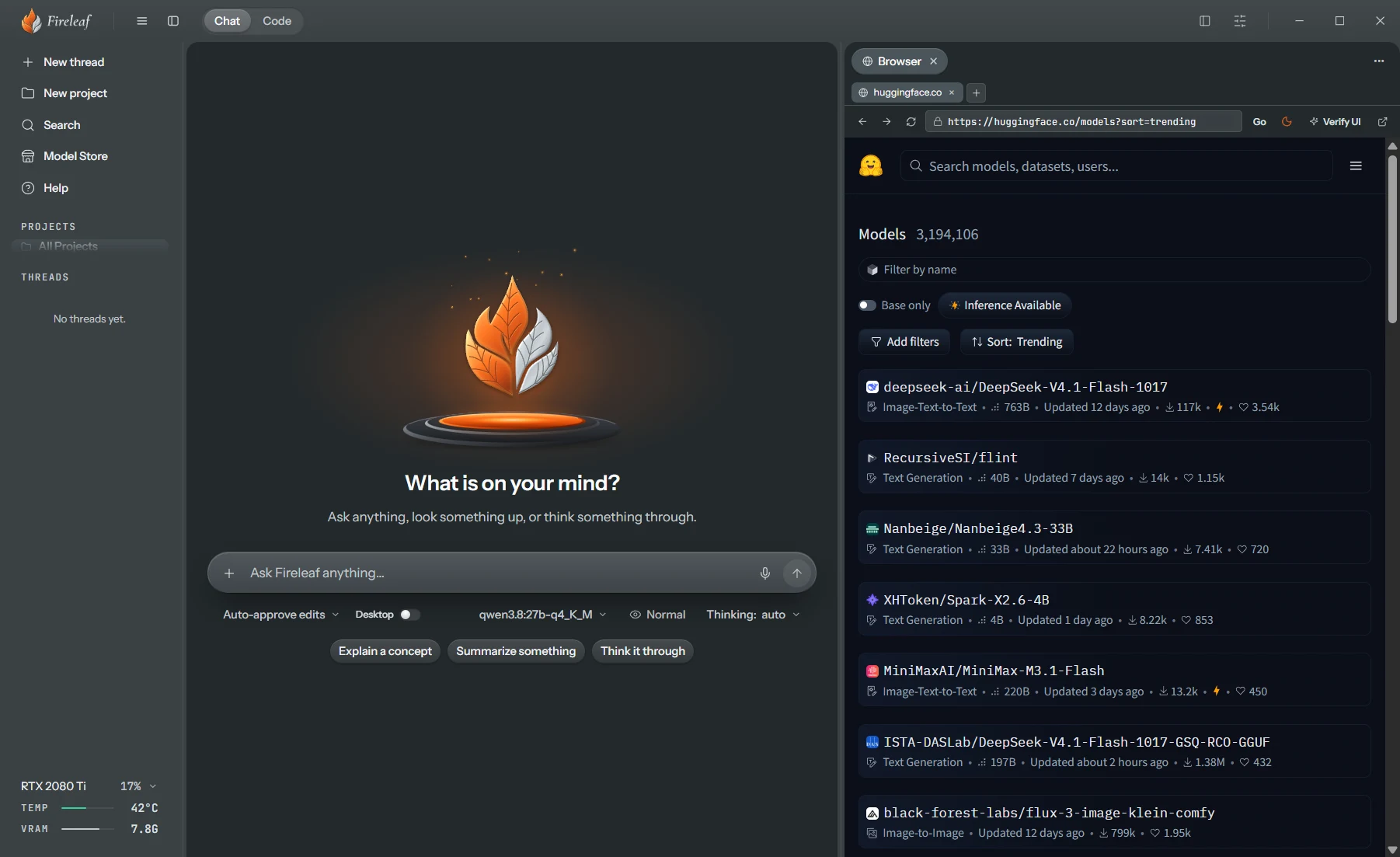Click the plus attach icon in prompt box
The image size is (1400, 857).
[229, 573]
